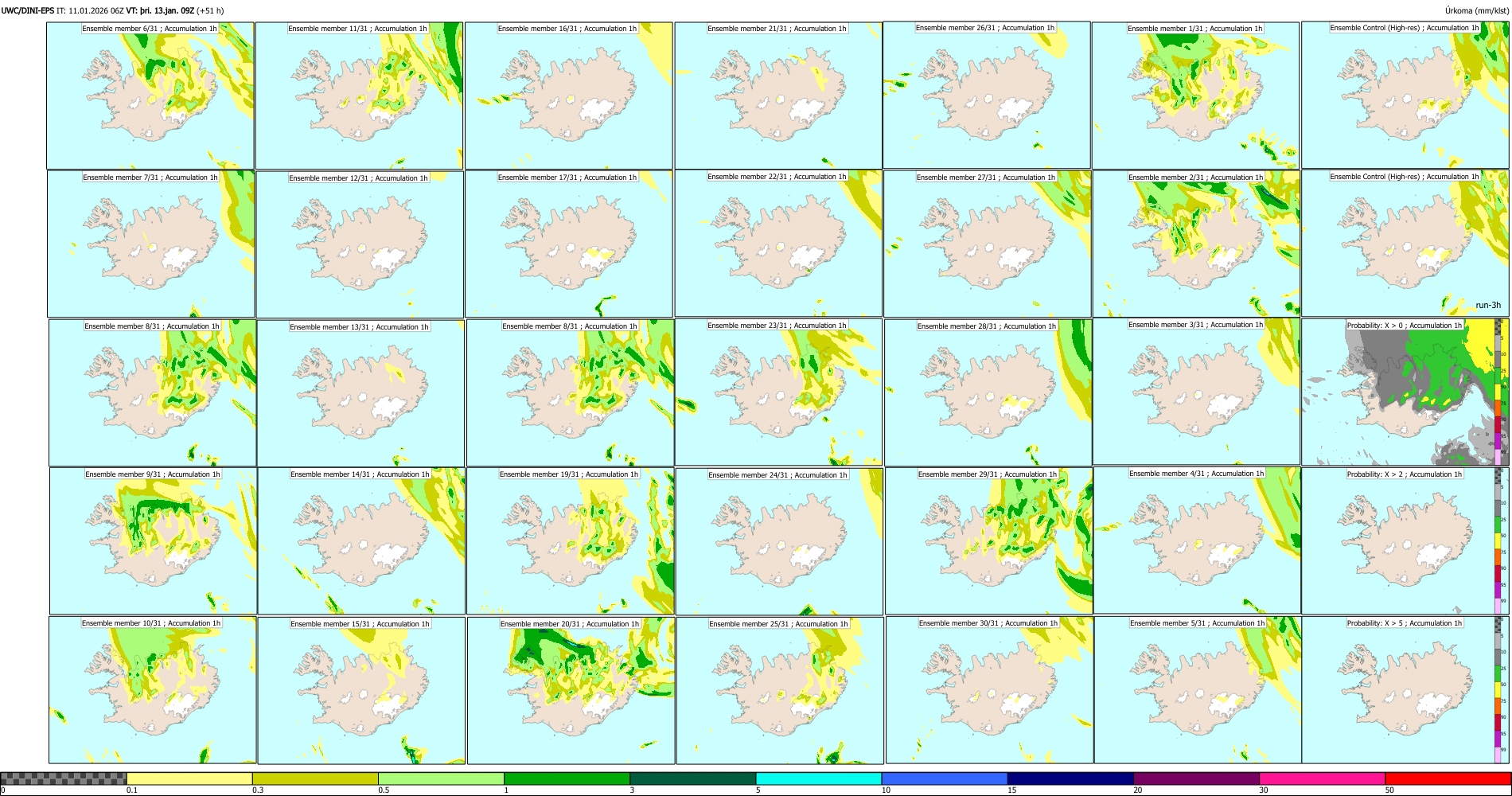Open the Ensemble member 11/31 map panel

[359, 96]
